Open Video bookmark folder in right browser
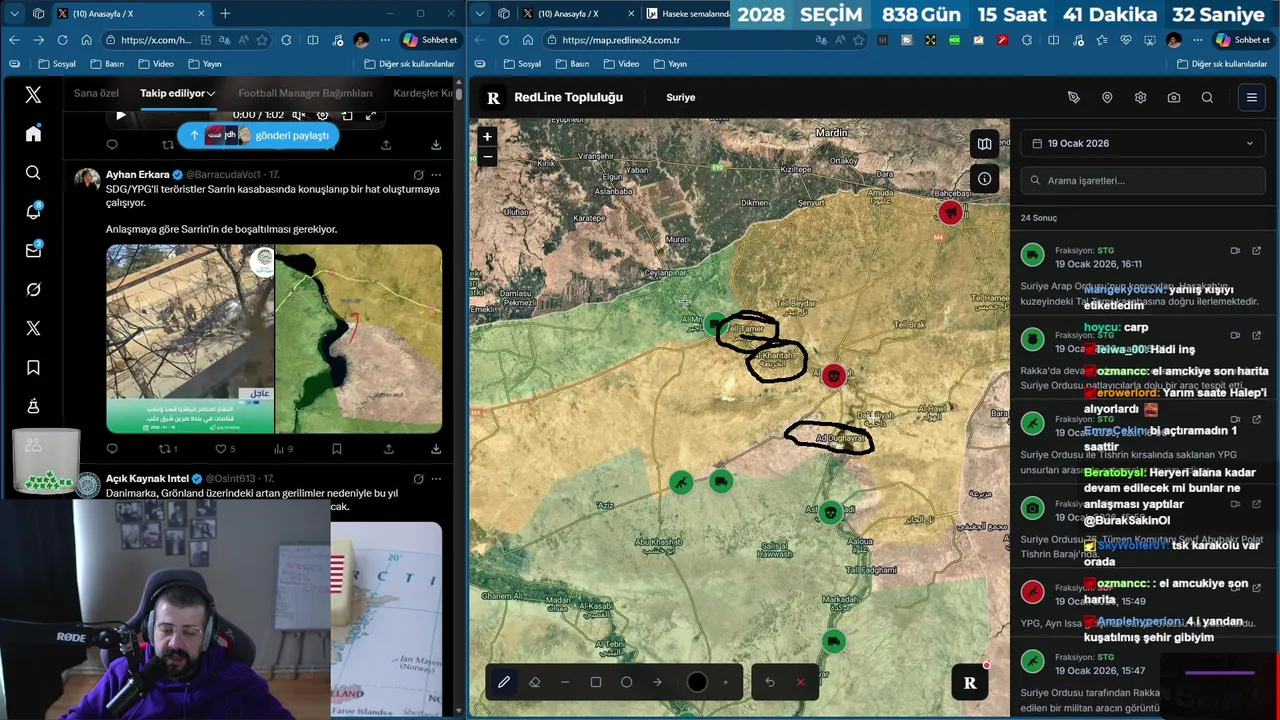1280x720 pixels. tap(622, 64)
